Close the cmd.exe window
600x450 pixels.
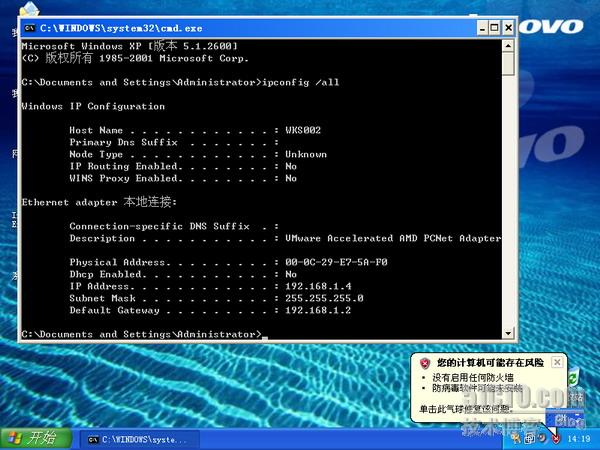pyautogui.click(x=508, y=28)
